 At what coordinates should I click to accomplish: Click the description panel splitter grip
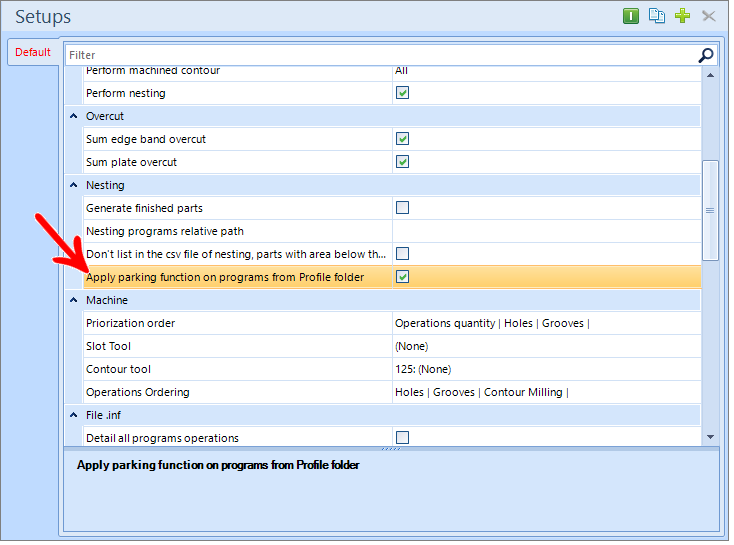coord(393,451)
